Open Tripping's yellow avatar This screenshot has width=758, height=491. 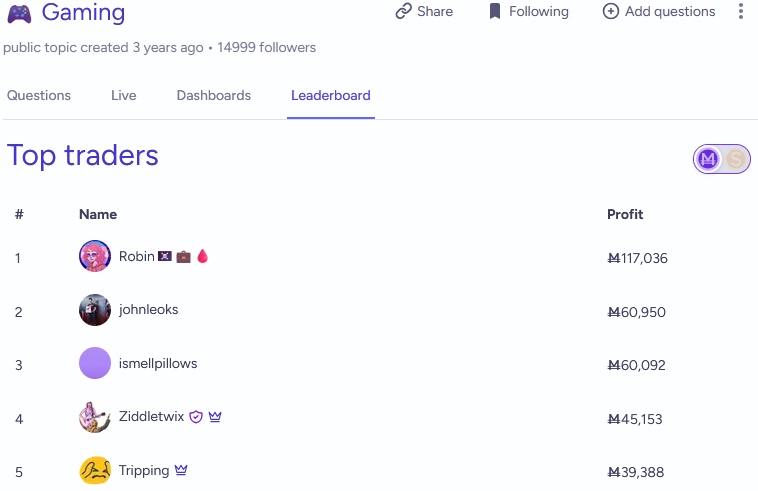pyautogui.click(x=95, y=470)
